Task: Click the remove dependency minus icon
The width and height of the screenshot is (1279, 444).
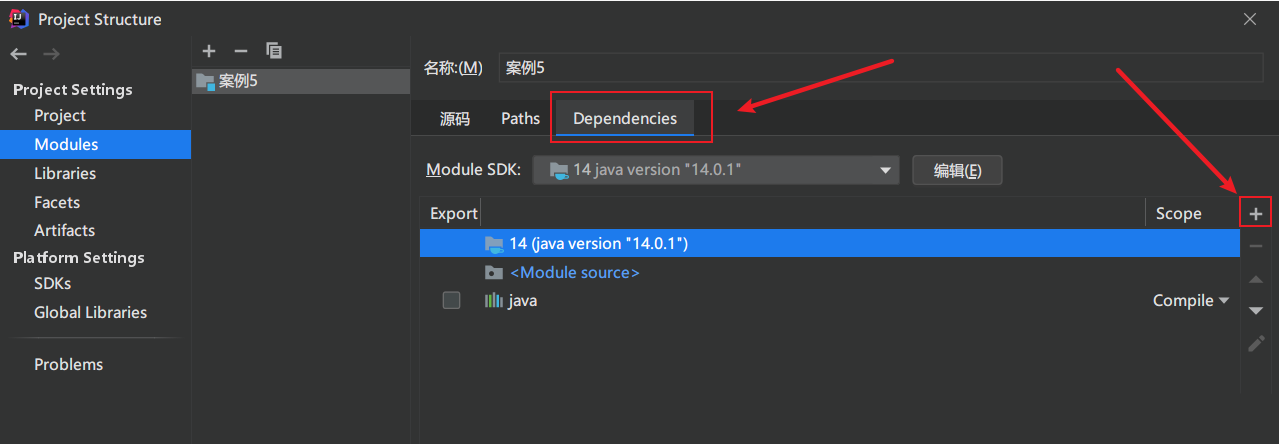Action: coord(1256,246)
